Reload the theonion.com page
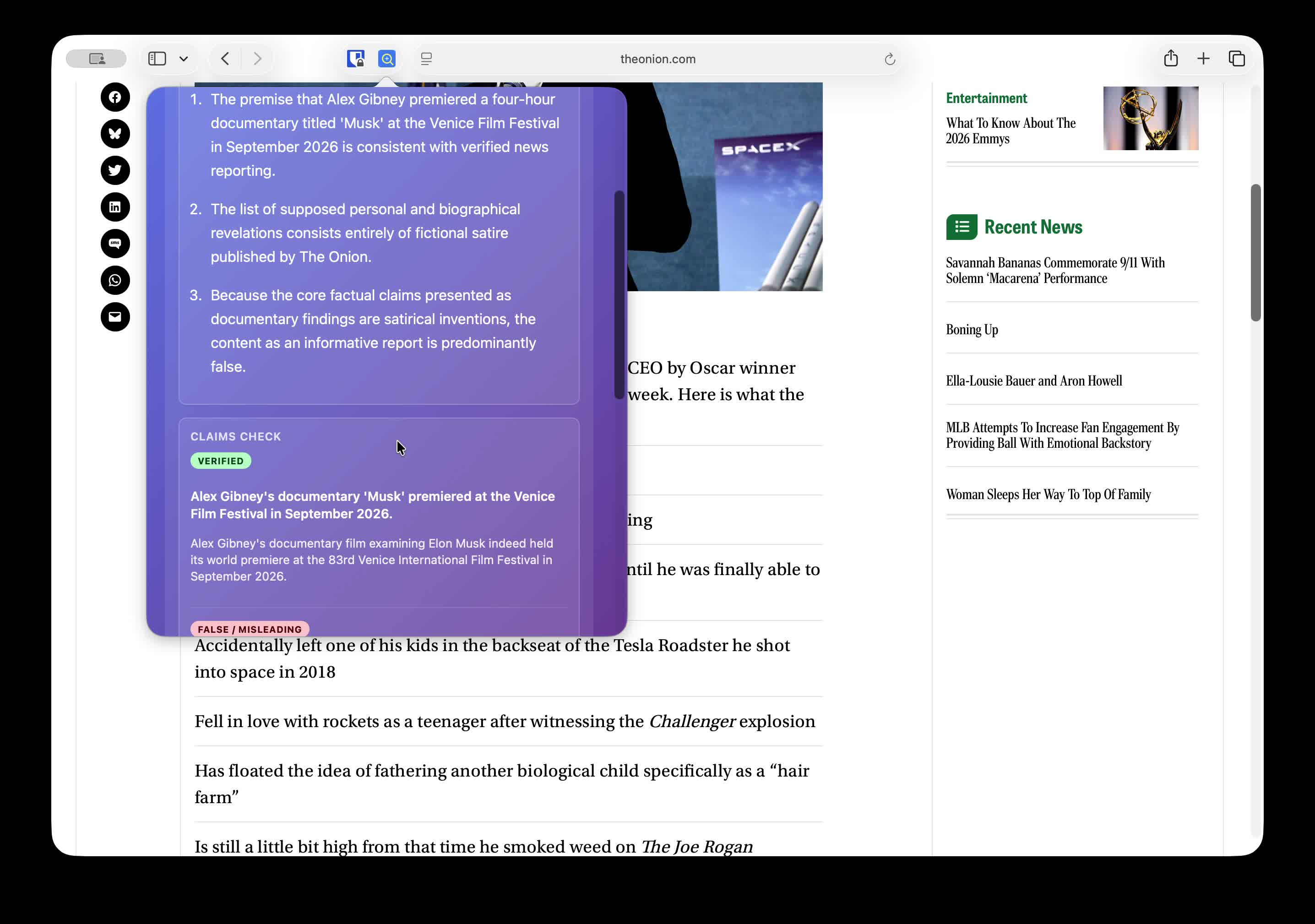Image resolution: width=1315 pixels, height=924 pixels. tap(890, 59)
